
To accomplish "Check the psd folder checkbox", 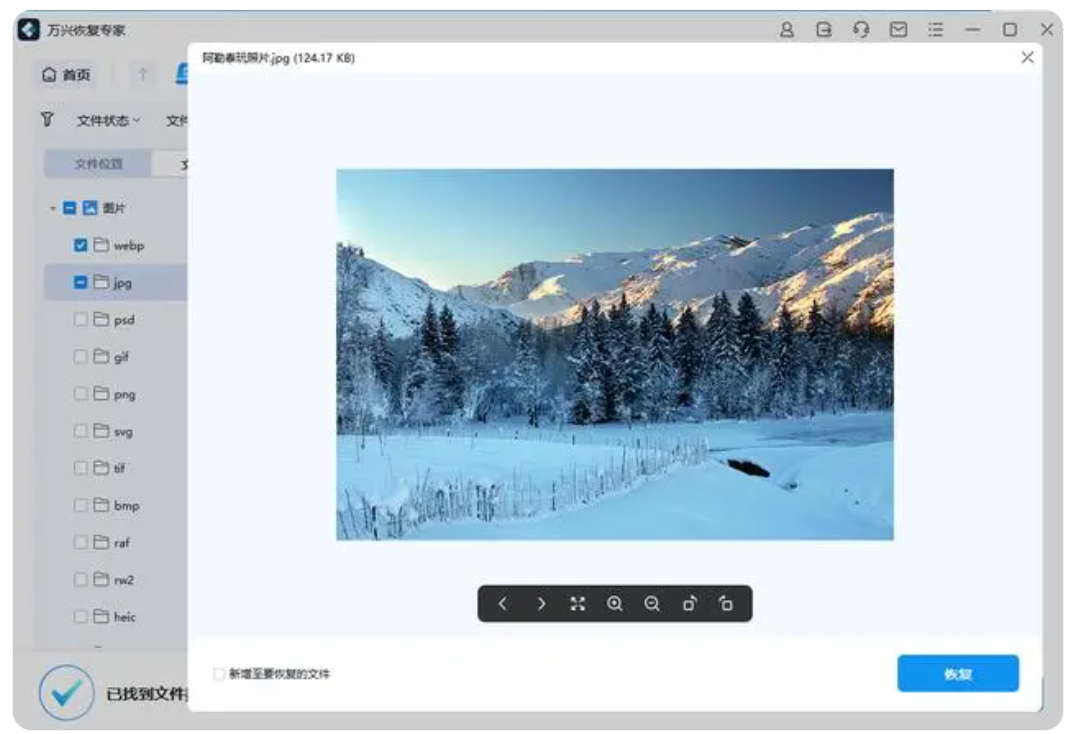I will point(80,320).
